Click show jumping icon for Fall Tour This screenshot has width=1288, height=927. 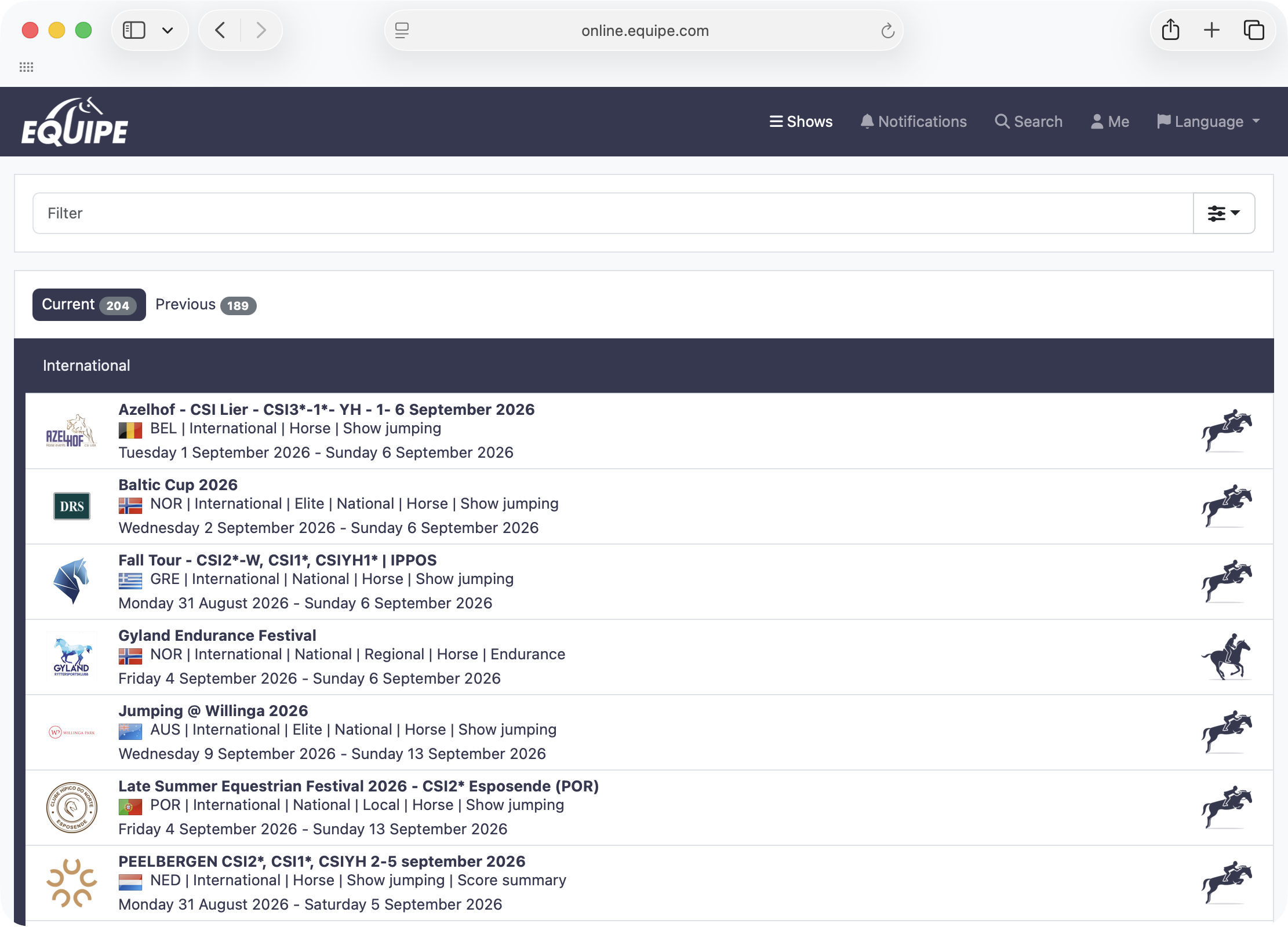[1226, 582]
